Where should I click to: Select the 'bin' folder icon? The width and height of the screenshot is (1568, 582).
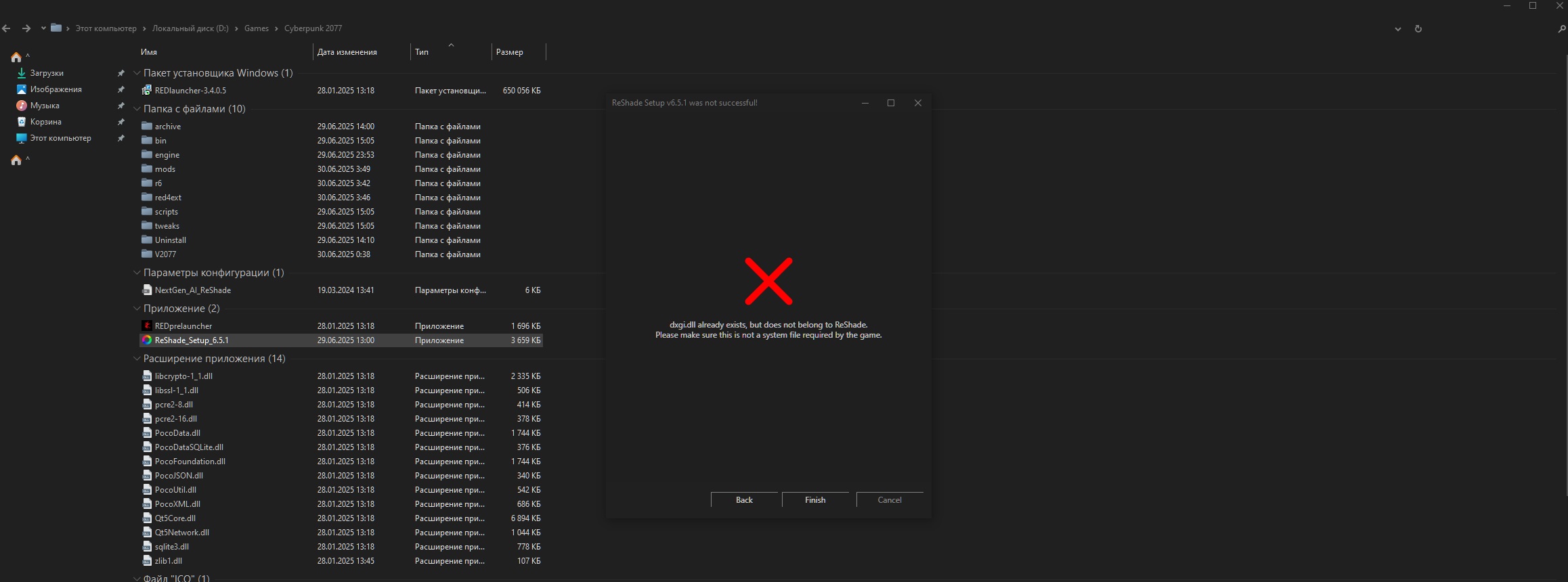click(x=147, y=140)
